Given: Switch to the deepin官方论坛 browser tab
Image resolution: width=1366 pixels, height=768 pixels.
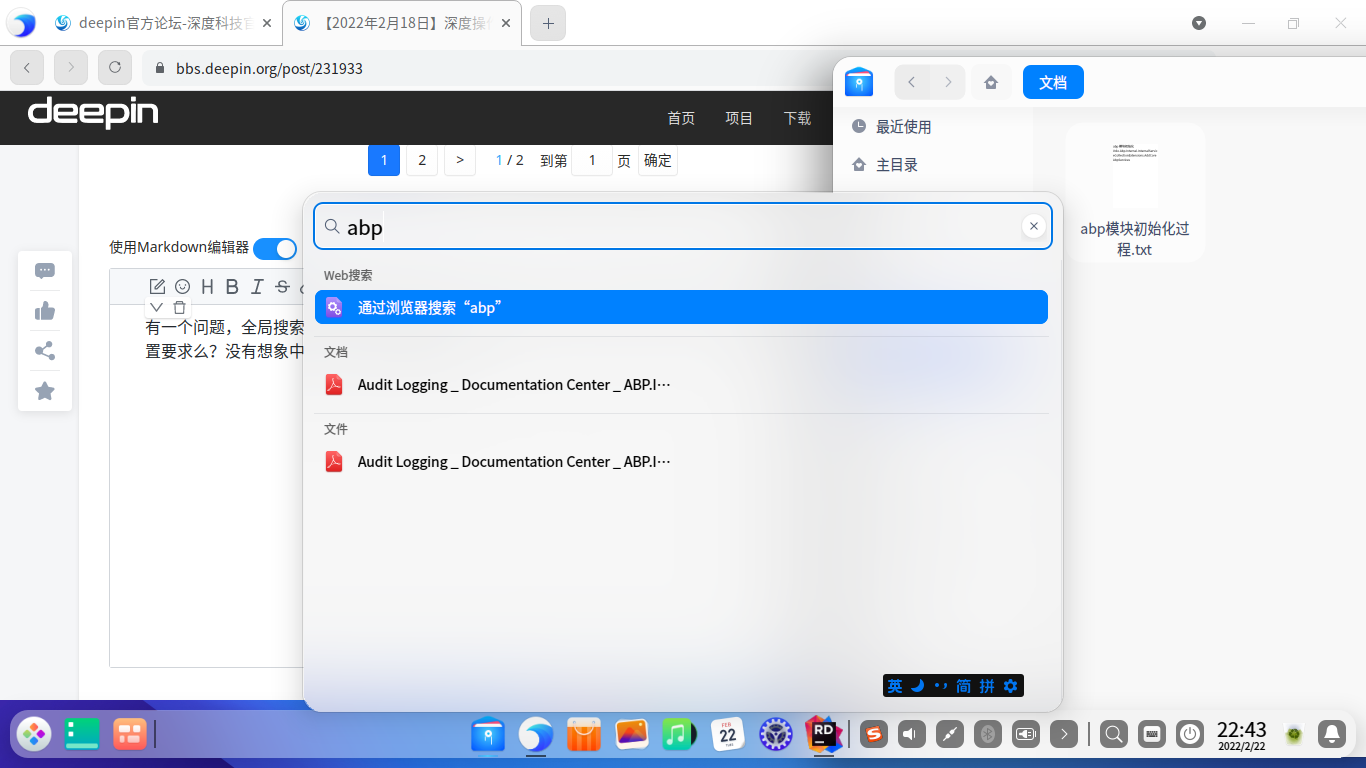Looking at the screenshot, I should 160,22.
